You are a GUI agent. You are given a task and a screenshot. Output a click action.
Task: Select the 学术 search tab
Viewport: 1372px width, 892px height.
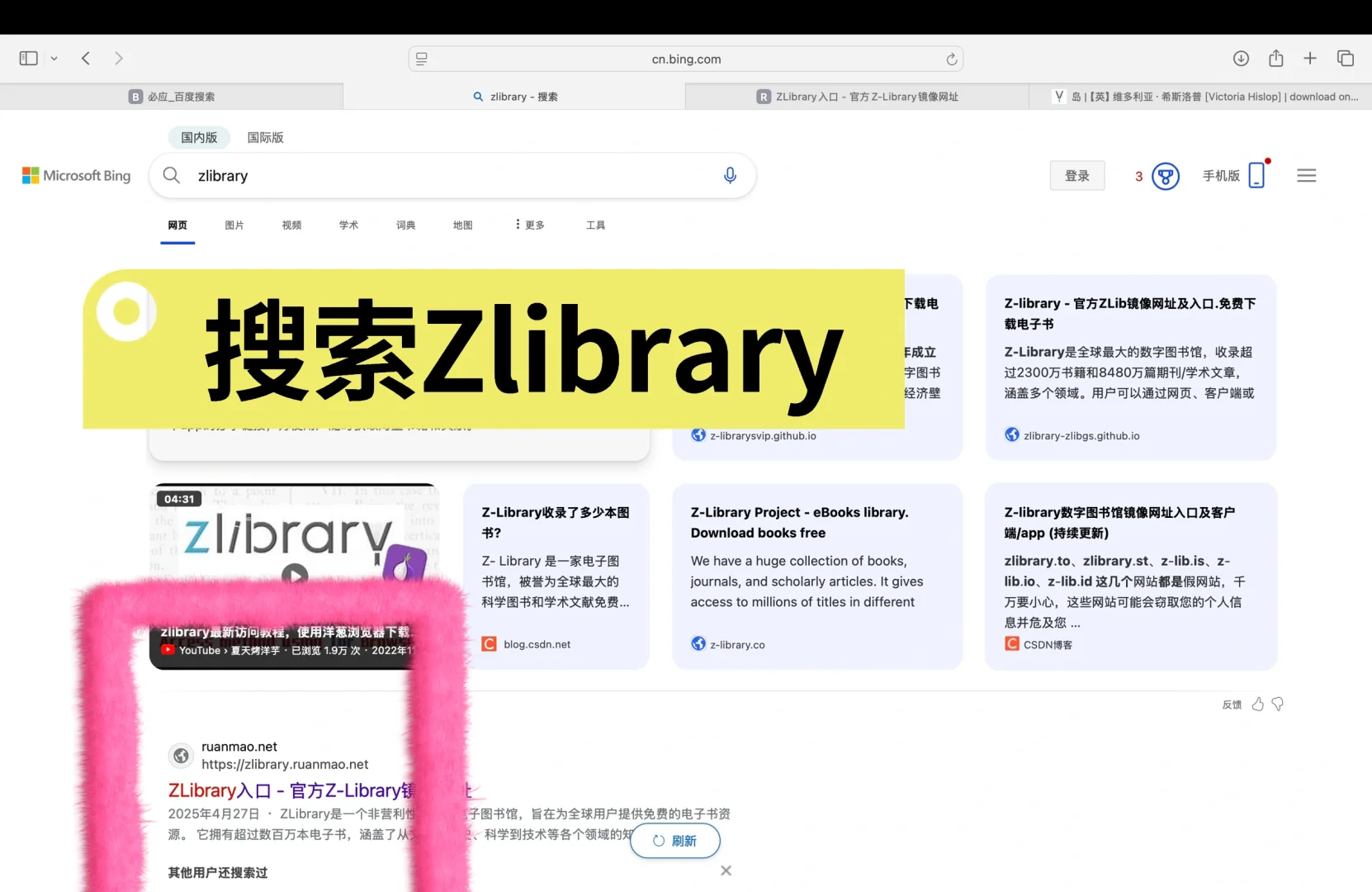coord(348,225)
